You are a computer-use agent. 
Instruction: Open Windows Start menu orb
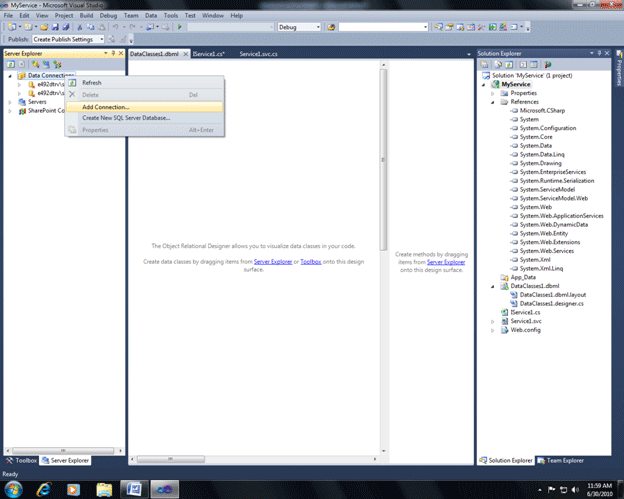click(x=14, y=489)
